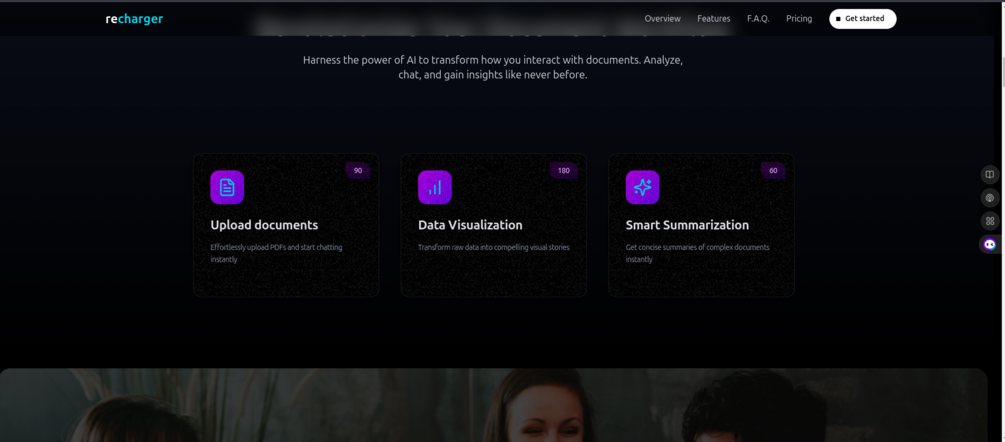Select the Smart Summarization heading
This screenshot has width=1005, height=442.
tap(687, 225)
